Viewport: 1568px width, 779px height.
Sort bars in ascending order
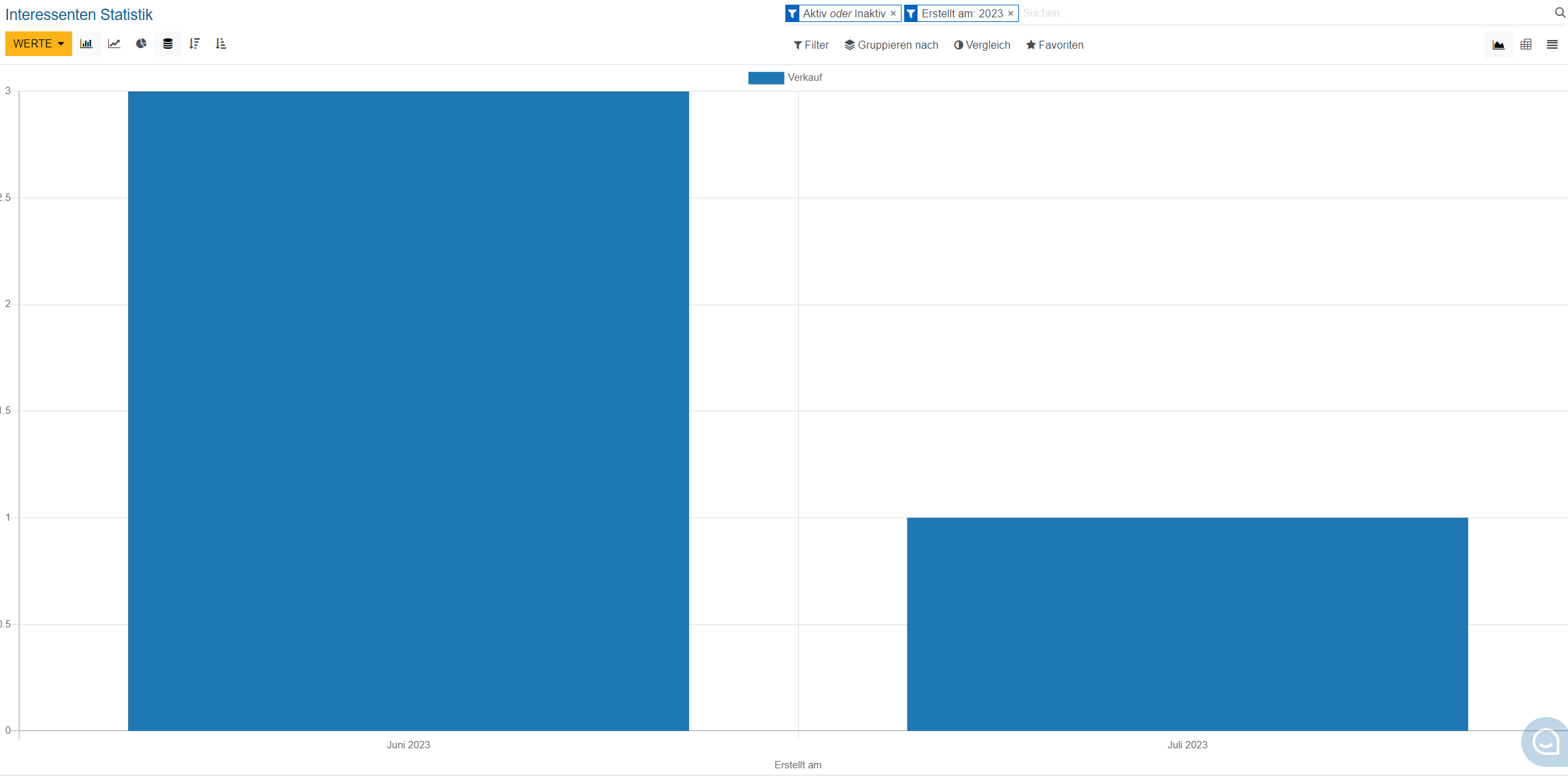click(221, 44)
